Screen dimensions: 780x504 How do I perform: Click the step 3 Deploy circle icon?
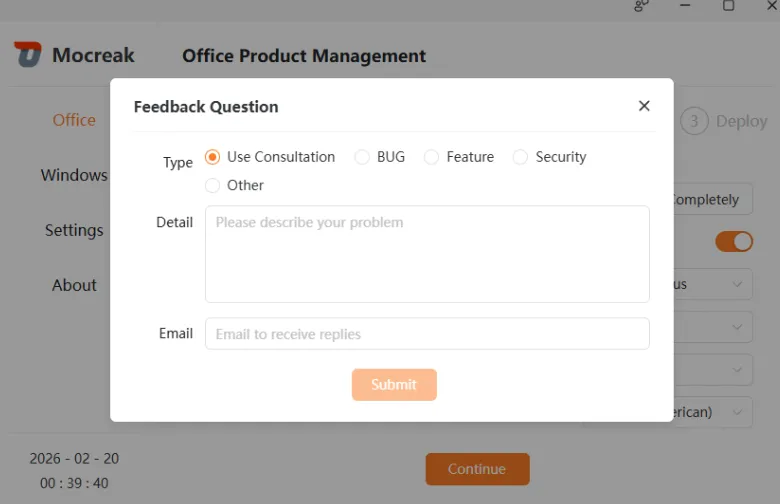(693, 121)
